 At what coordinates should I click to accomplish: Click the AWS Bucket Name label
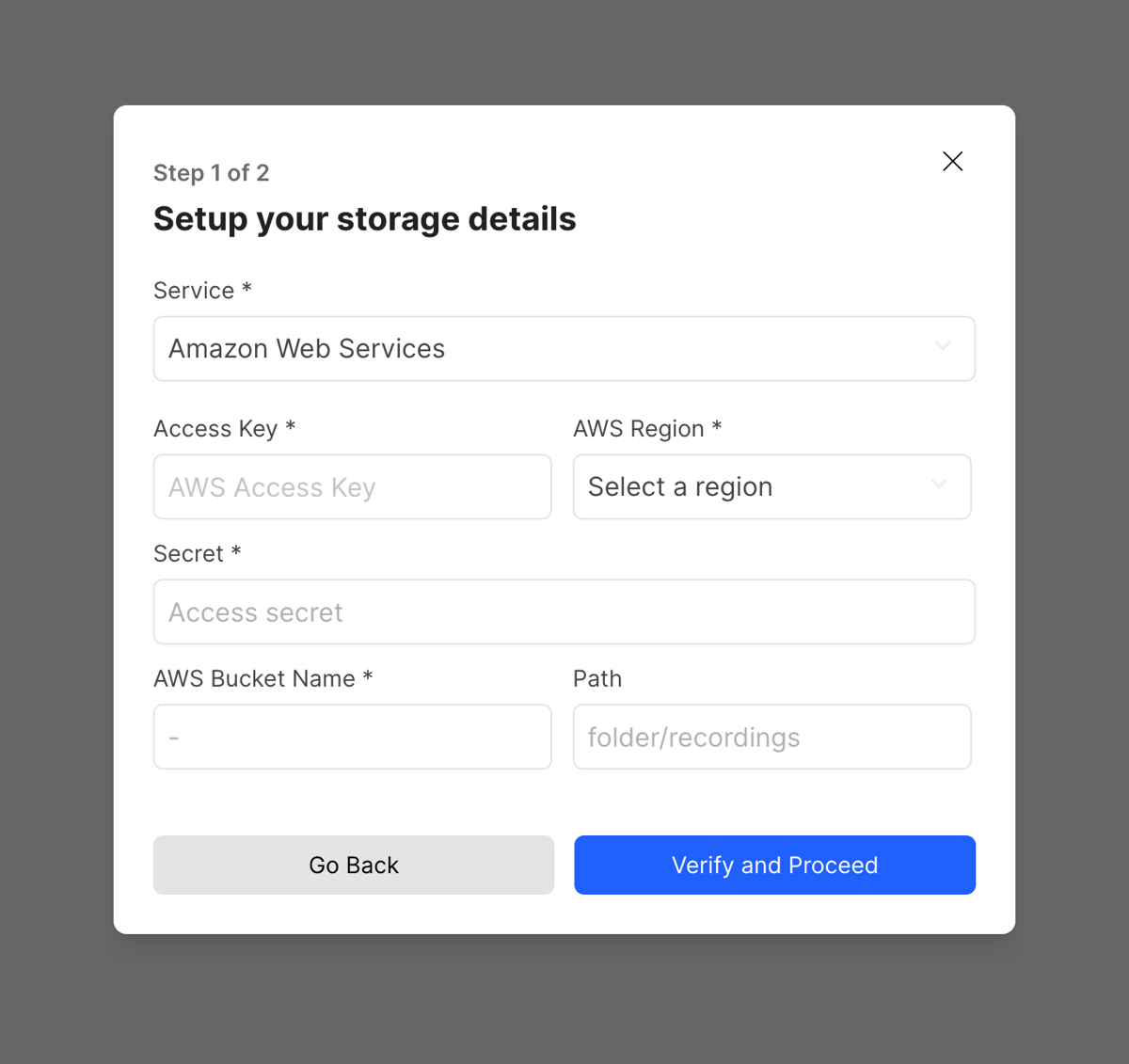(x=262, y=677)
